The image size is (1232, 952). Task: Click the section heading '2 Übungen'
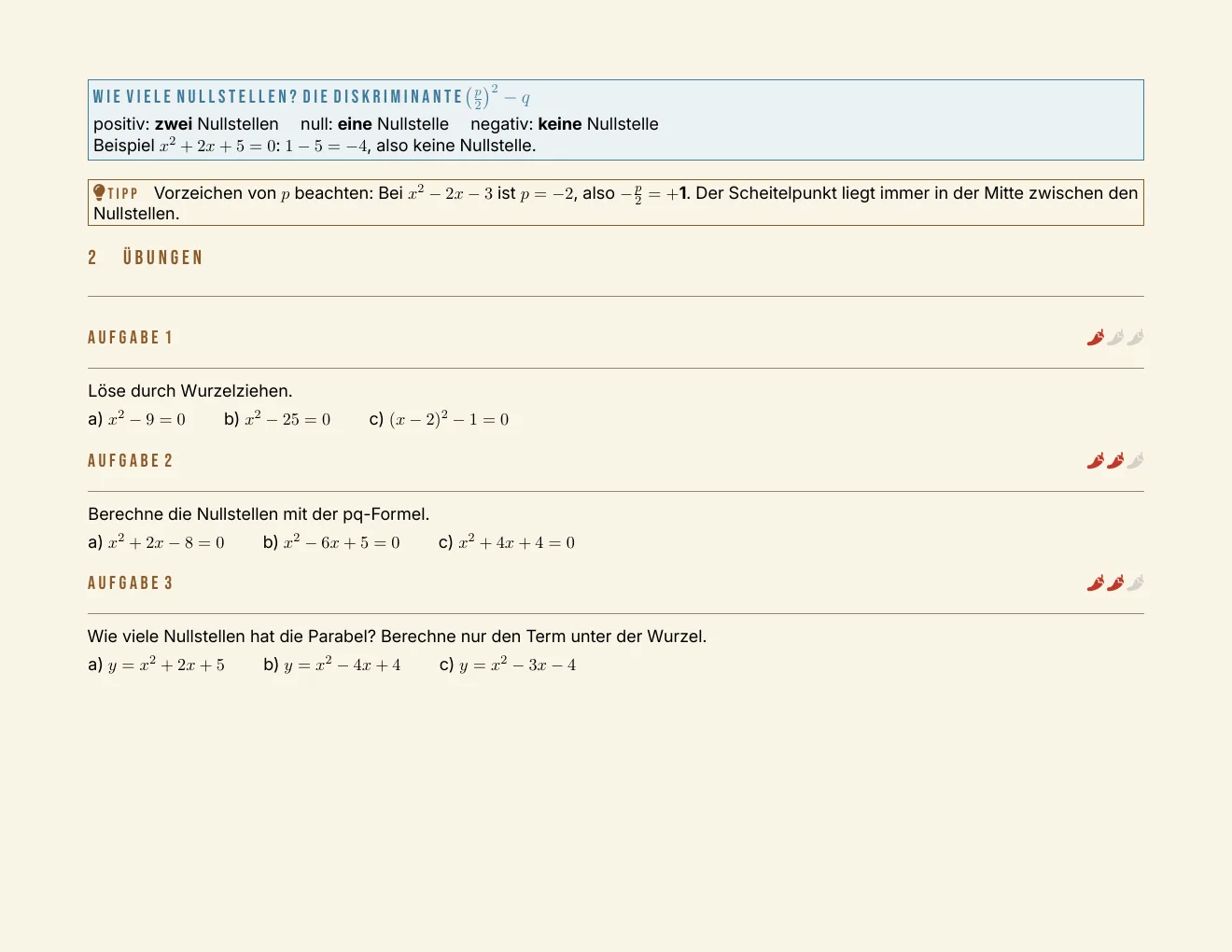click(146, 258)
